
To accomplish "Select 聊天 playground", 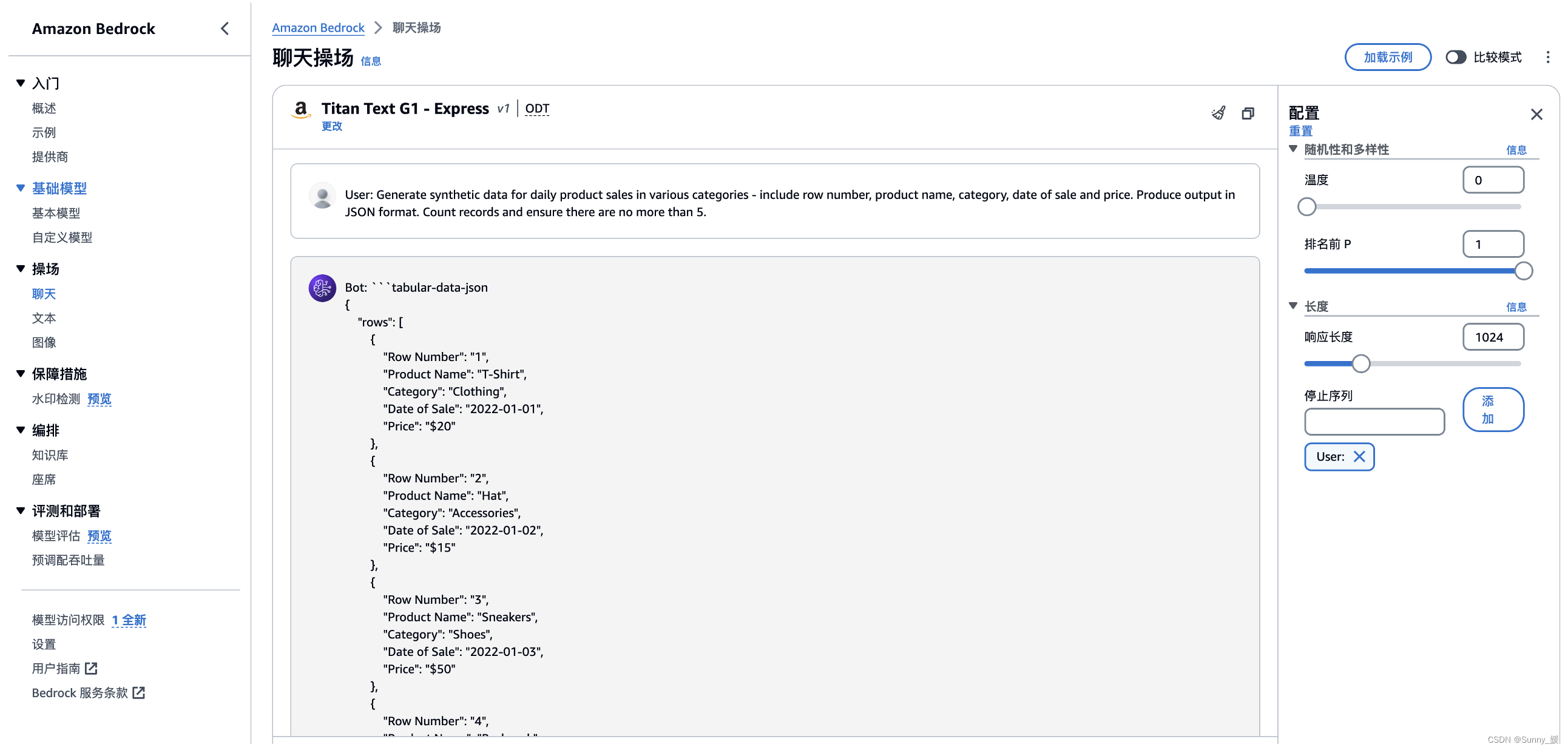I will coord(44,294).
